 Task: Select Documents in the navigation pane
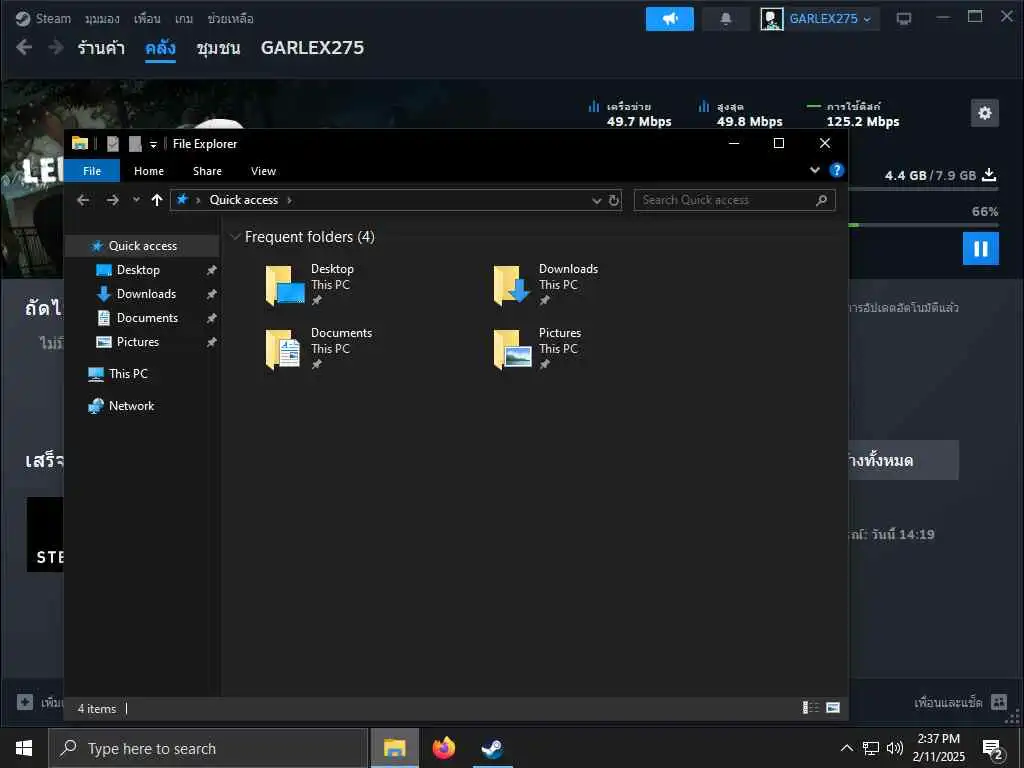pos(147,318)
